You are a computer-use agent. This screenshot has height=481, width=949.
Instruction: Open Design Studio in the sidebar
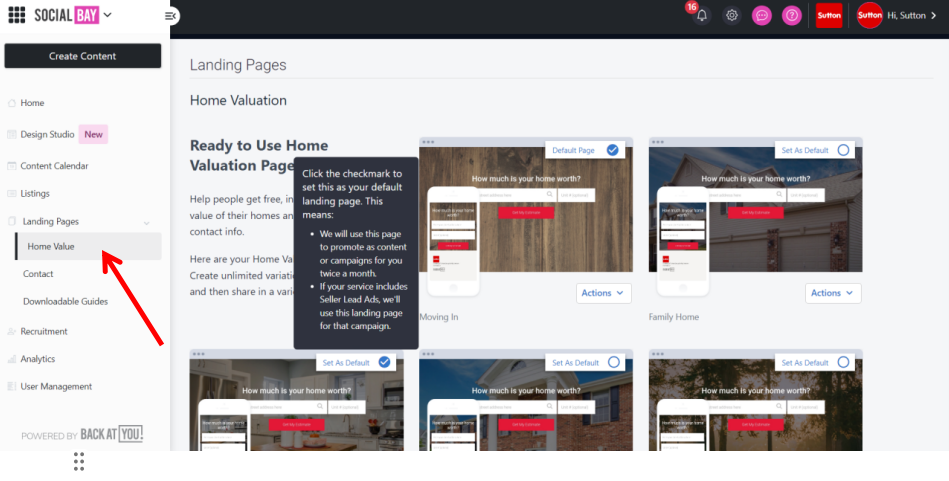(x=47, y=134)
